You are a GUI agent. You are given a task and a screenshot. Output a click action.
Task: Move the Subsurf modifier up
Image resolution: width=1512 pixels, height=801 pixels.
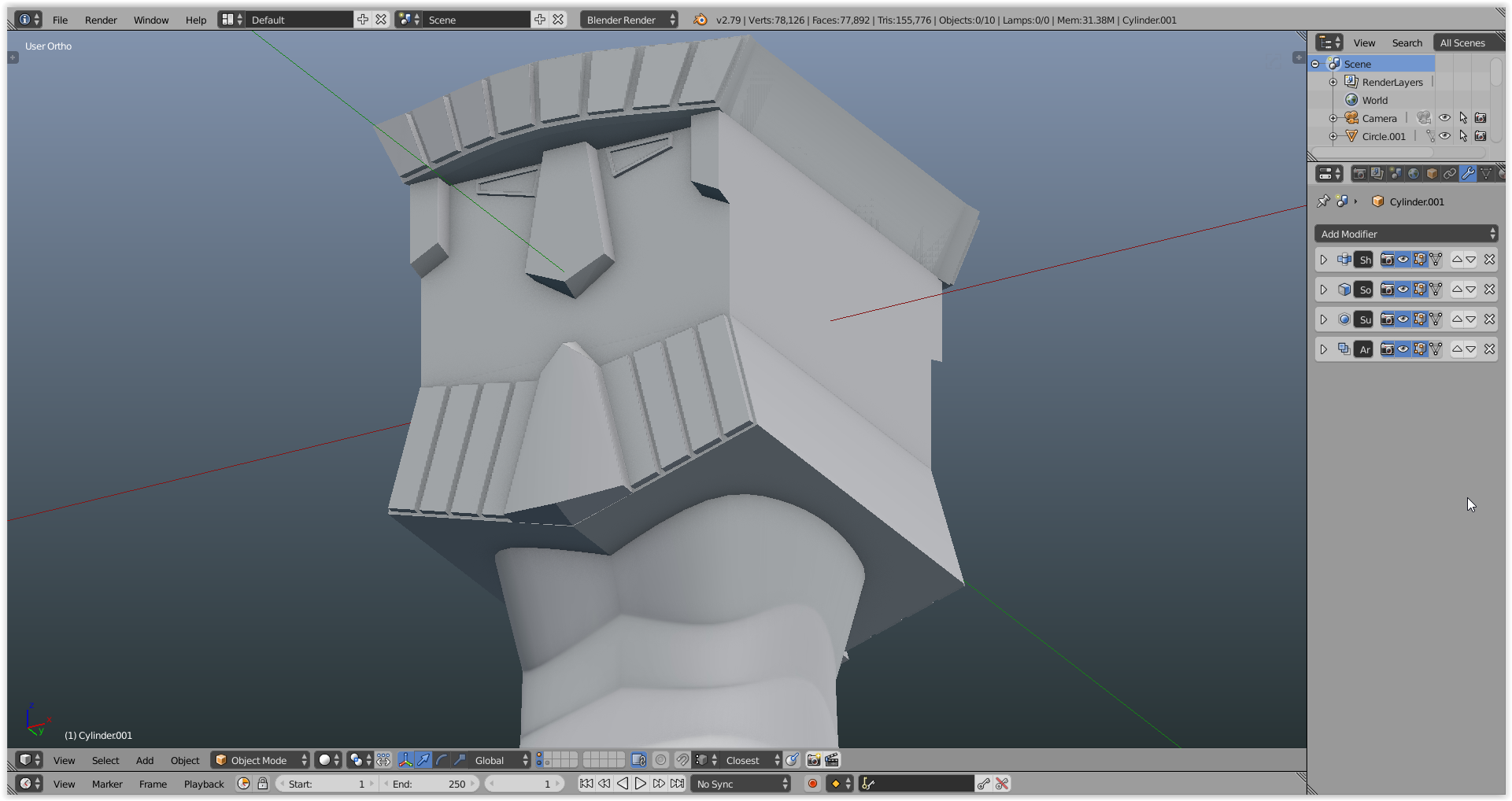coord(1457,319)
